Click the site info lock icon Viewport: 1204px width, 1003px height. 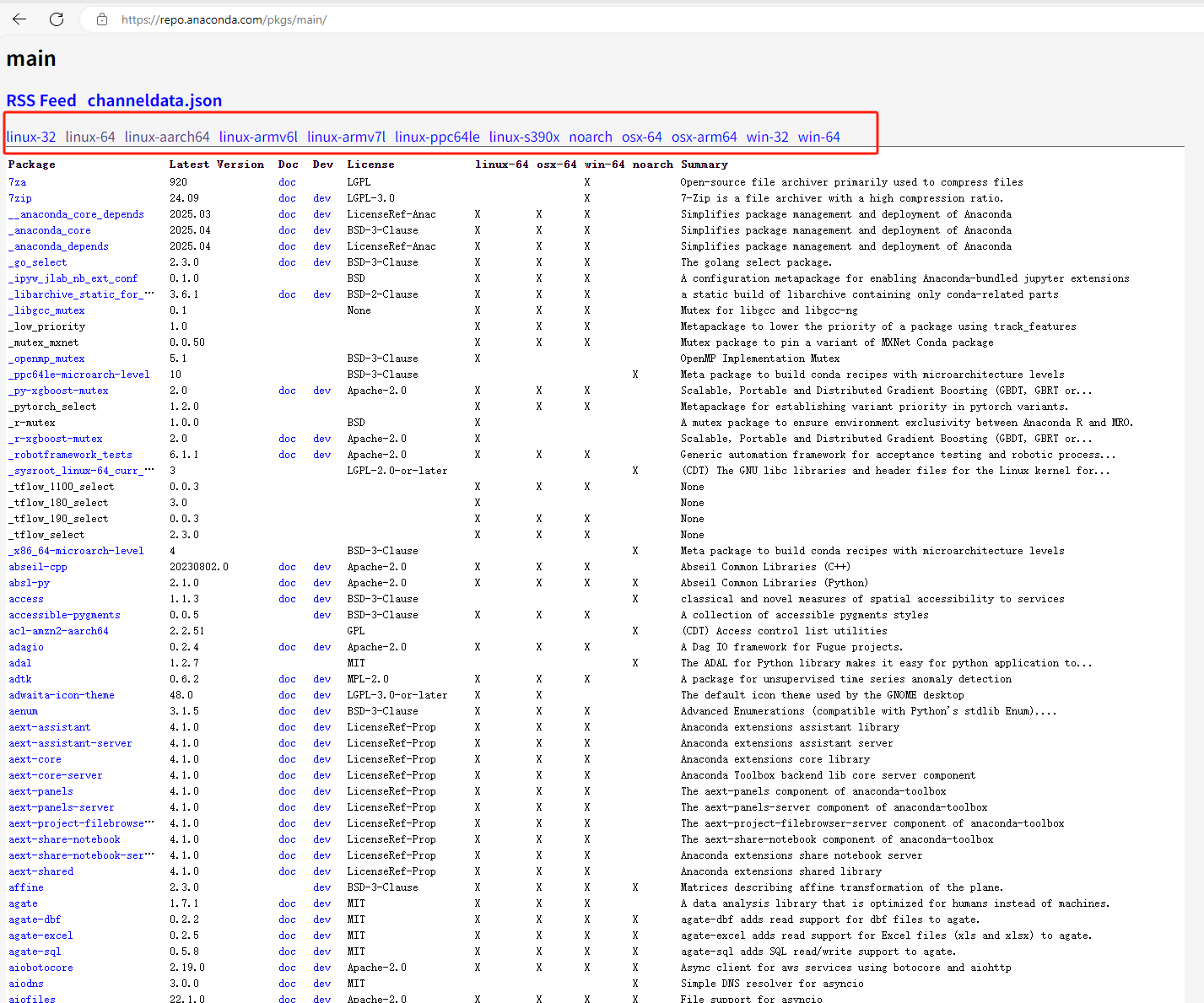coord(102,19)
